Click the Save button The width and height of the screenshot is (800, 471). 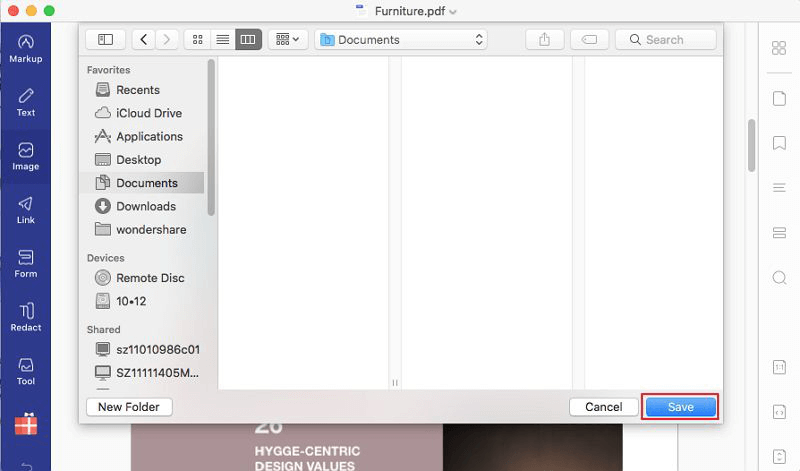tap(680, 407)
